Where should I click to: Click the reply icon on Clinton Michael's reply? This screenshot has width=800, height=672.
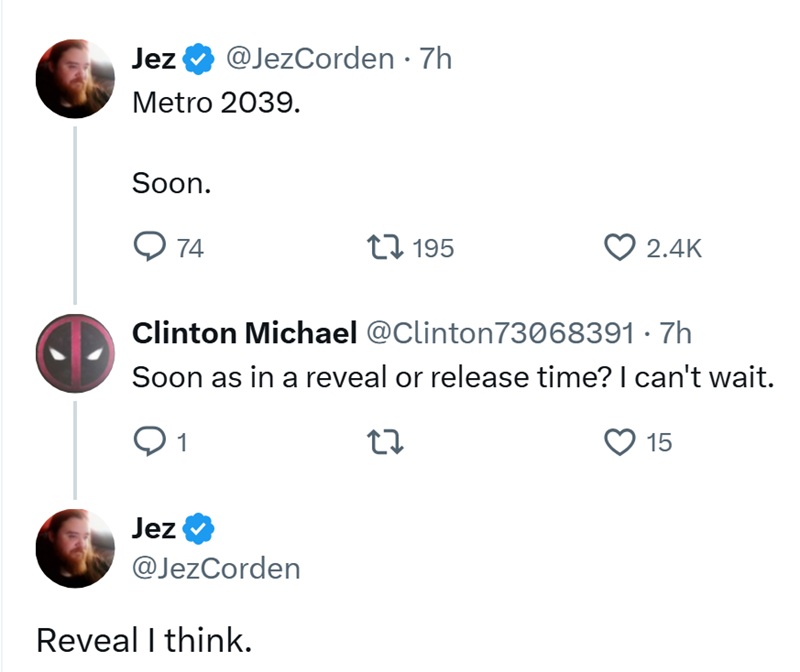(148, 443)
